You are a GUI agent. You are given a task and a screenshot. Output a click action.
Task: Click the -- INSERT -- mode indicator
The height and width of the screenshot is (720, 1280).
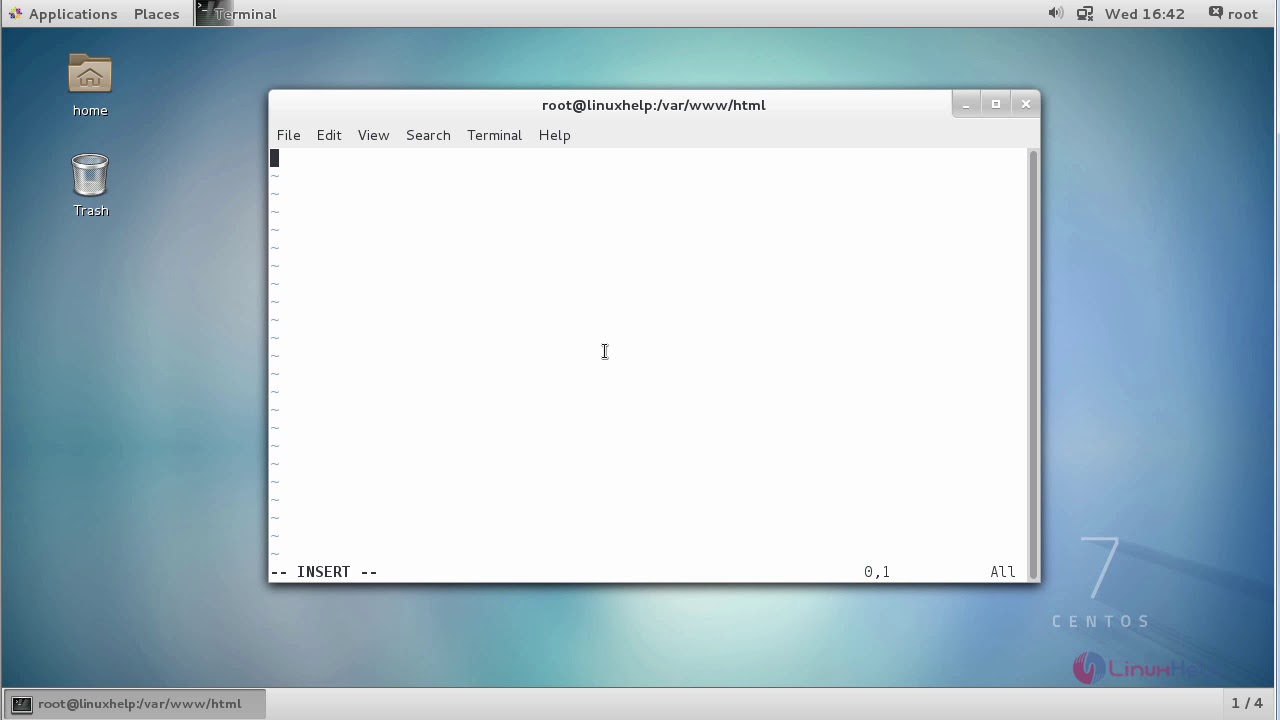click(324, 572)
